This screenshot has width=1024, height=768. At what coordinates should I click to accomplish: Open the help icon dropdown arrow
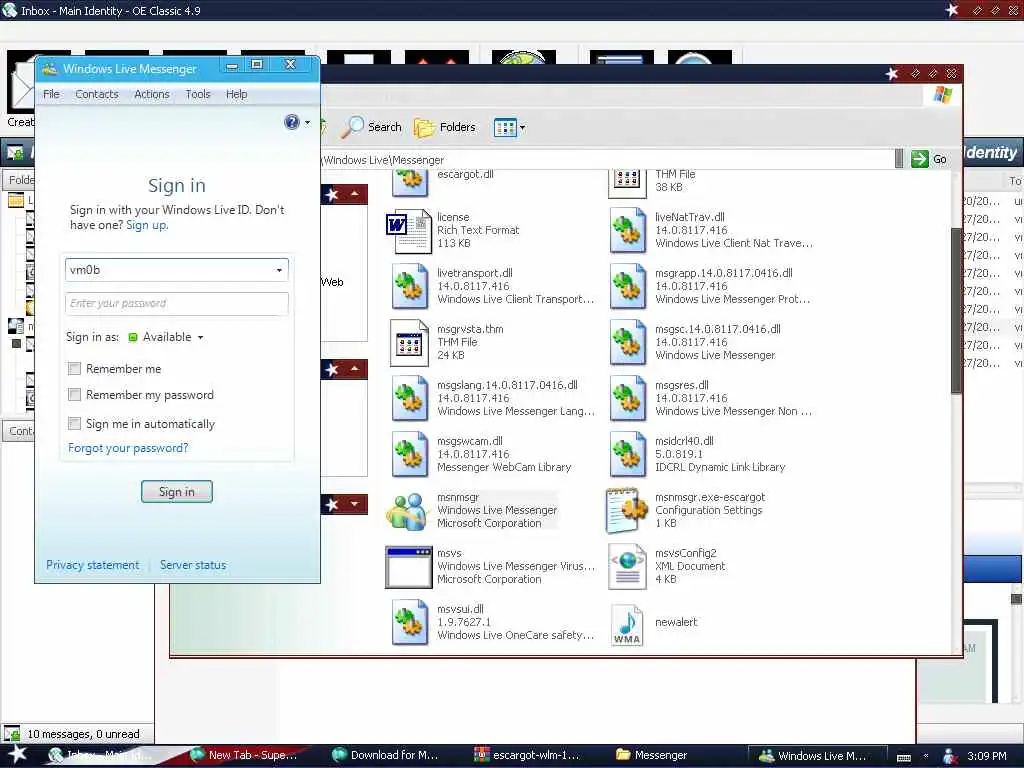pos(307,123)
